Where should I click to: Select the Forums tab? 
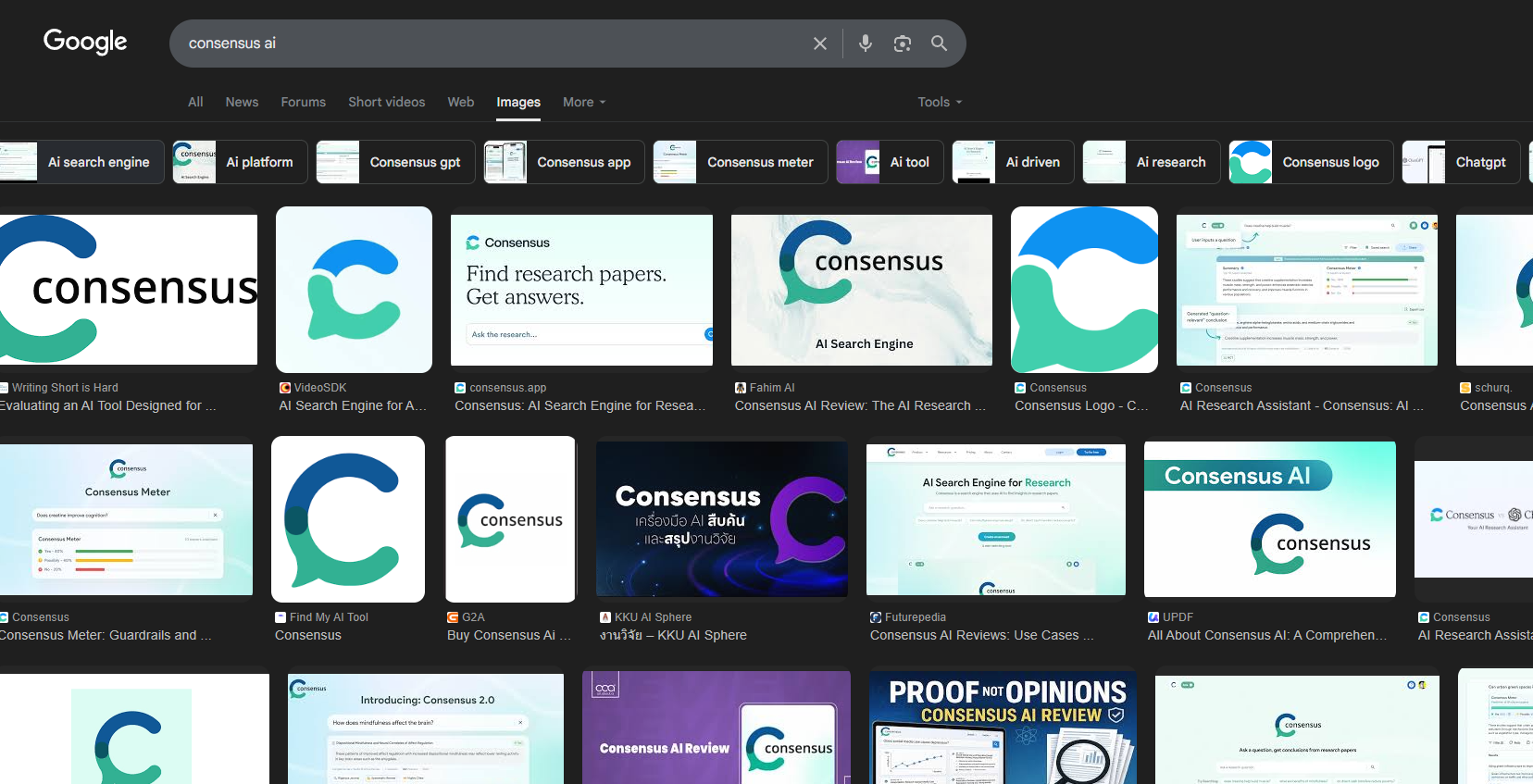(x=303, y=102)
